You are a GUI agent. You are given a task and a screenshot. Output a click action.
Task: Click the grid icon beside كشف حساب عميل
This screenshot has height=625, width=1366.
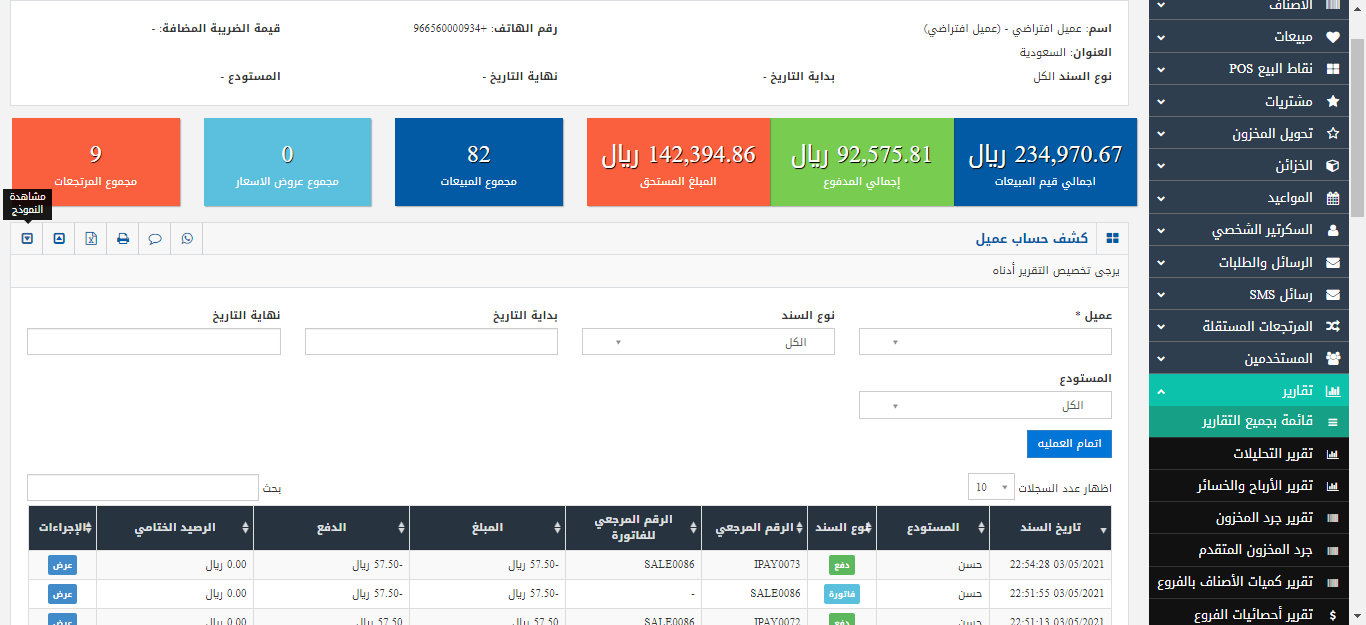(1112, 239)
